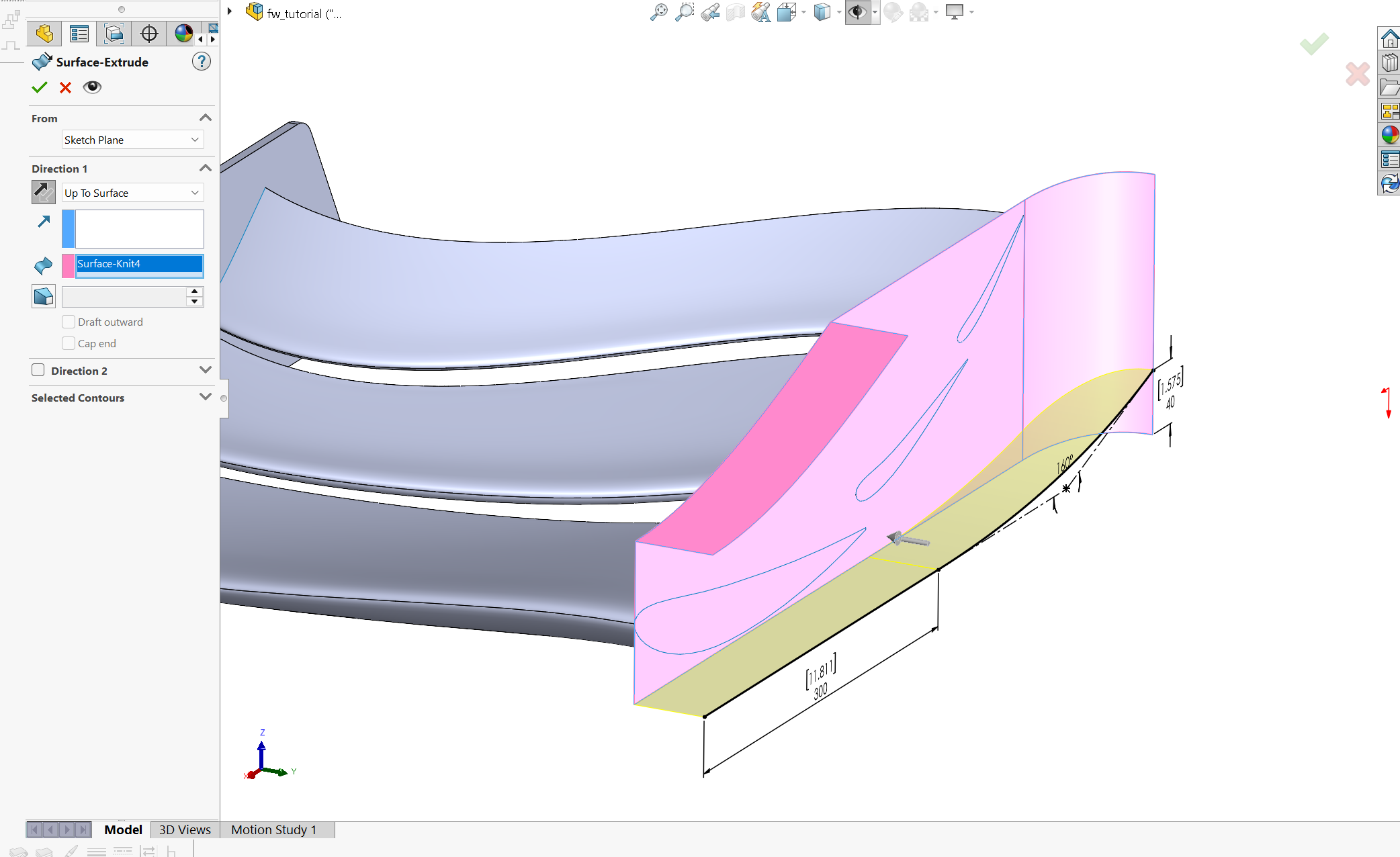Click the direction of extrusion selection box
This screenshot has height=857, width=1400.
(139, 229)
